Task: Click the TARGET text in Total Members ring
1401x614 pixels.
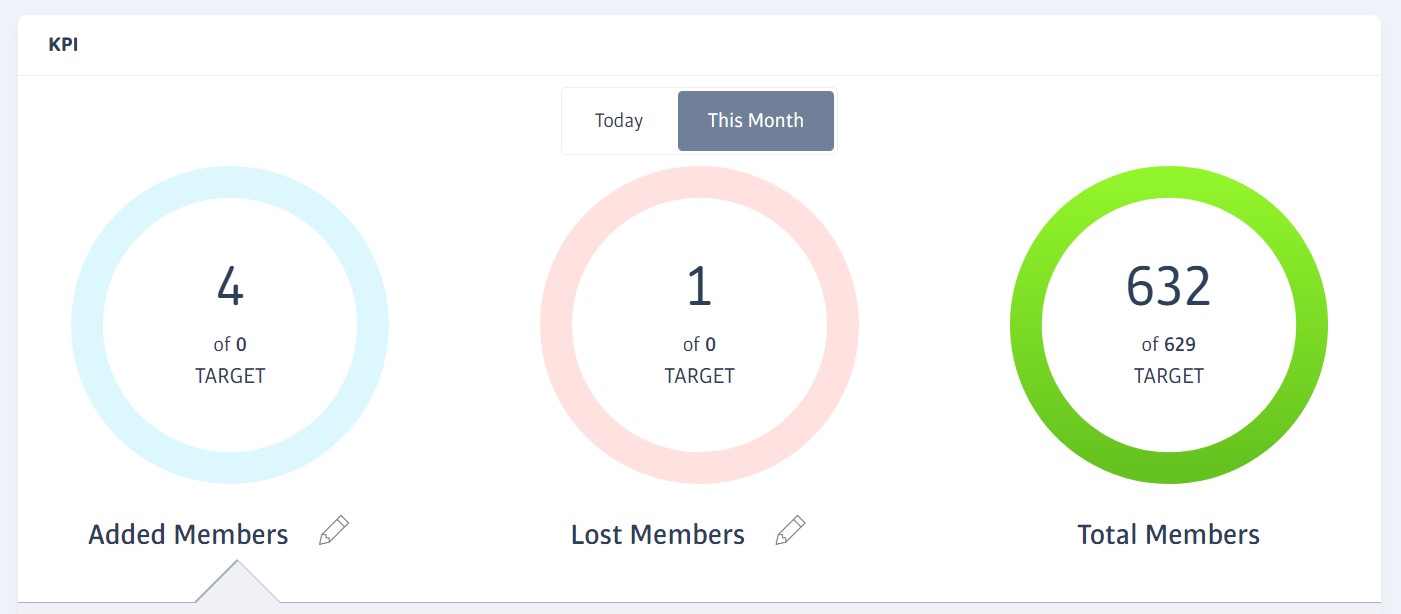Action: pos(1168,376)
